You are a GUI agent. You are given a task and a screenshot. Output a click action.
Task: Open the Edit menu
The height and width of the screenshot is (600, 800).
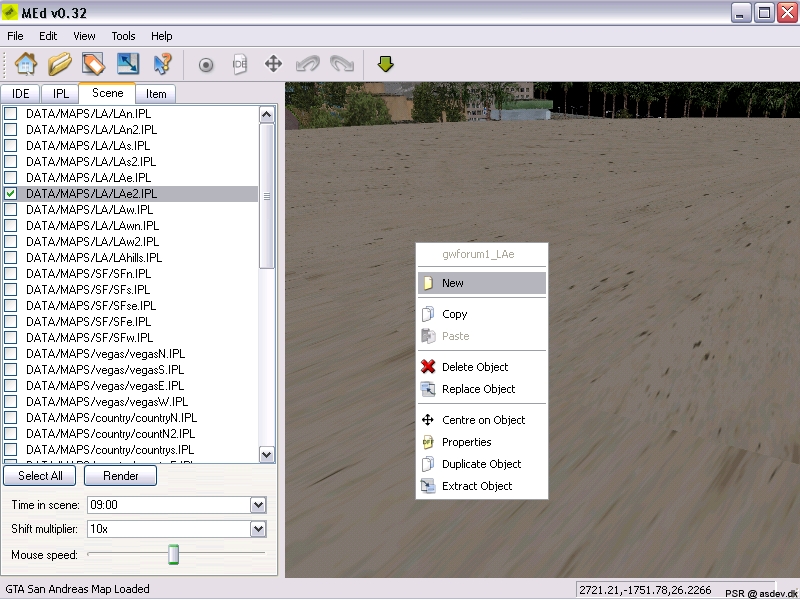point(48,36)
